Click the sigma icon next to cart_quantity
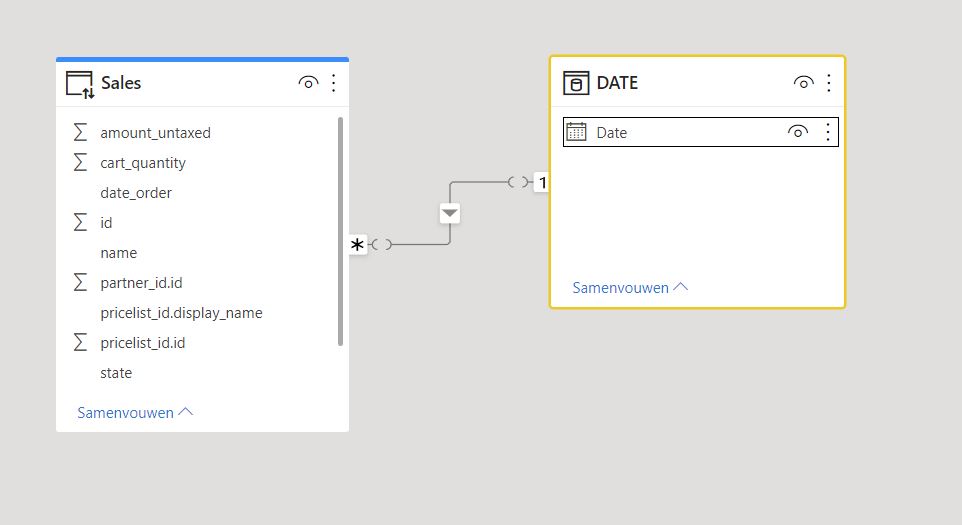Screen dimensions: 962x525 (80, 163)
